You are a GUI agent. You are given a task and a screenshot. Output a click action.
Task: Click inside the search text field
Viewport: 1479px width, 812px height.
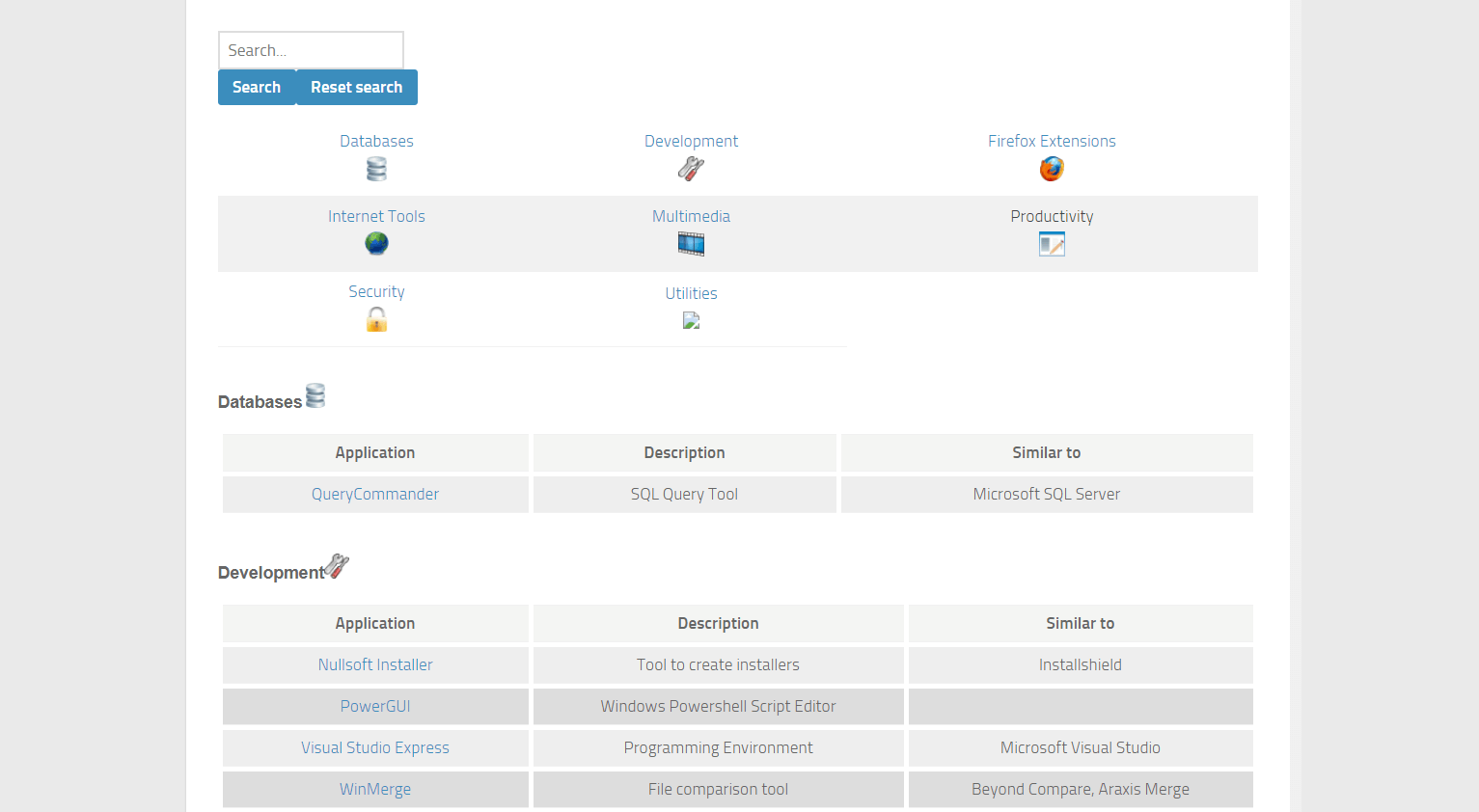point(310,50)
